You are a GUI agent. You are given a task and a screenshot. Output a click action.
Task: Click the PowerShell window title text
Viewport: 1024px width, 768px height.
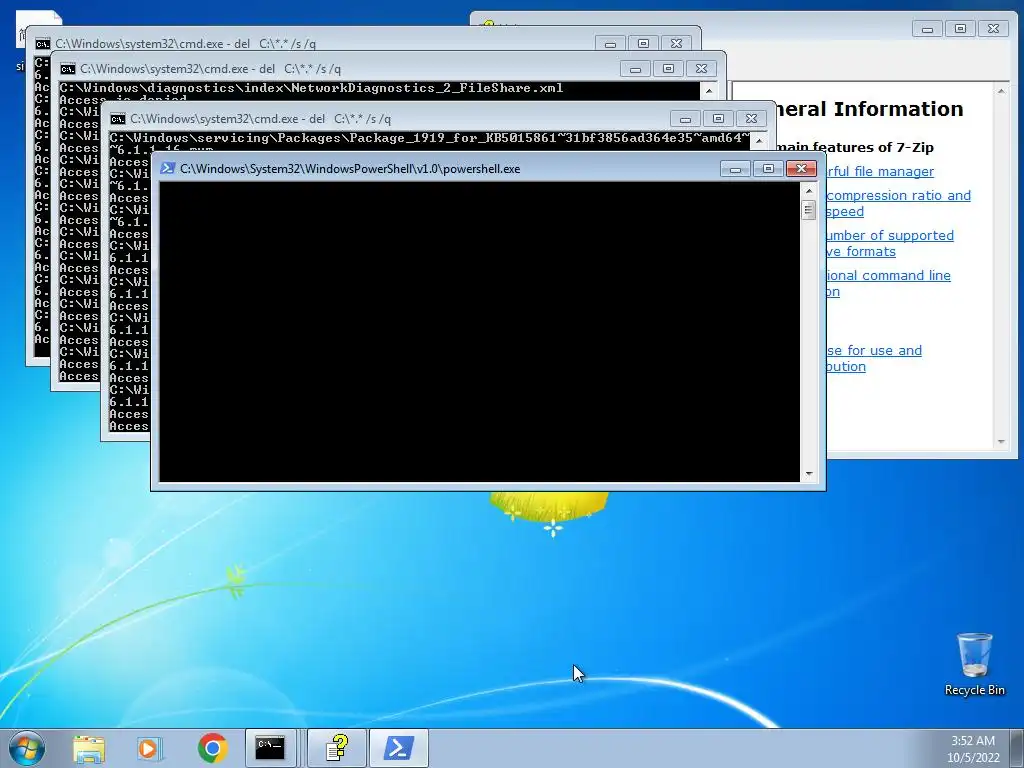point(350,168)
